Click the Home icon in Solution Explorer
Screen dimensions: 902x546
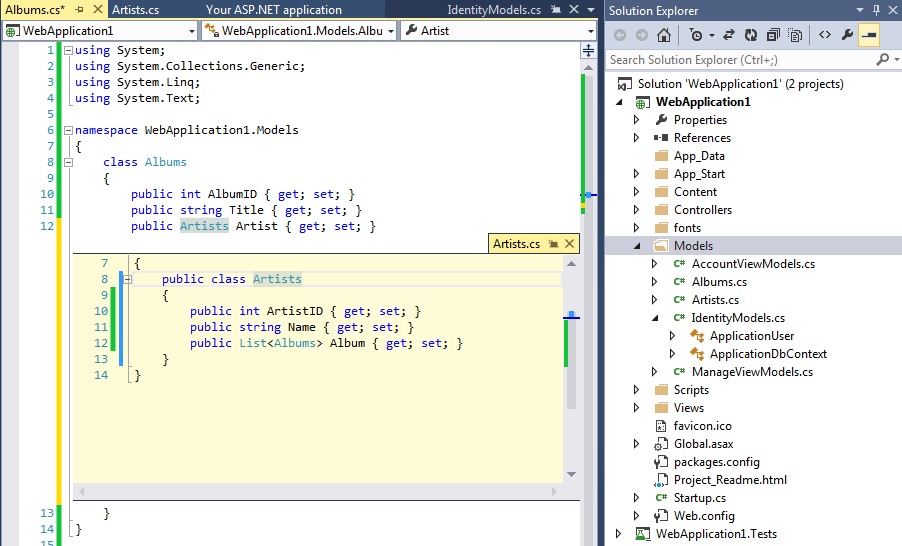point(664,35)
